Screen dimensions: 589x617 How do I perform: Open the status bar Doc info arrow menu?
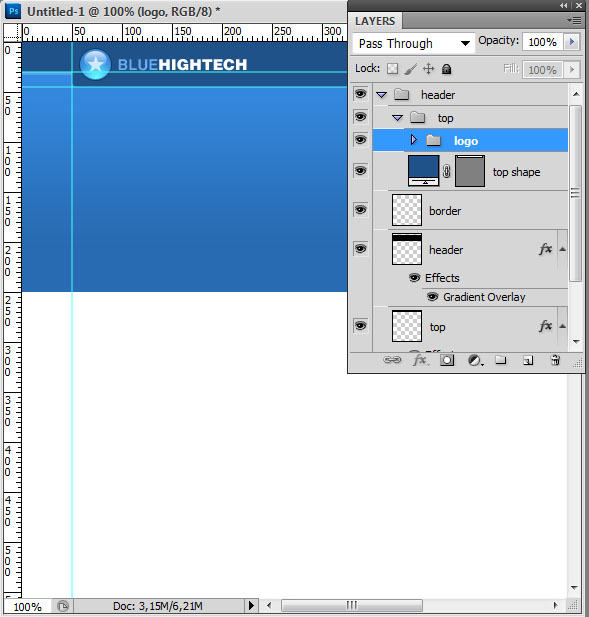click(x=251, y=606)
